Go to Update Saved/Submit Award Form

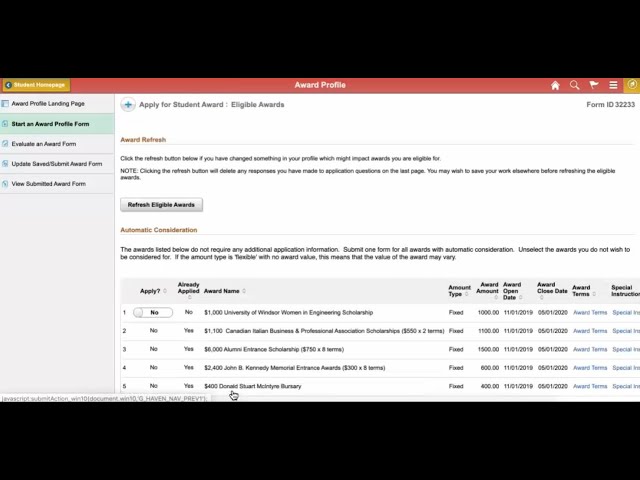[x=56, y=164]
